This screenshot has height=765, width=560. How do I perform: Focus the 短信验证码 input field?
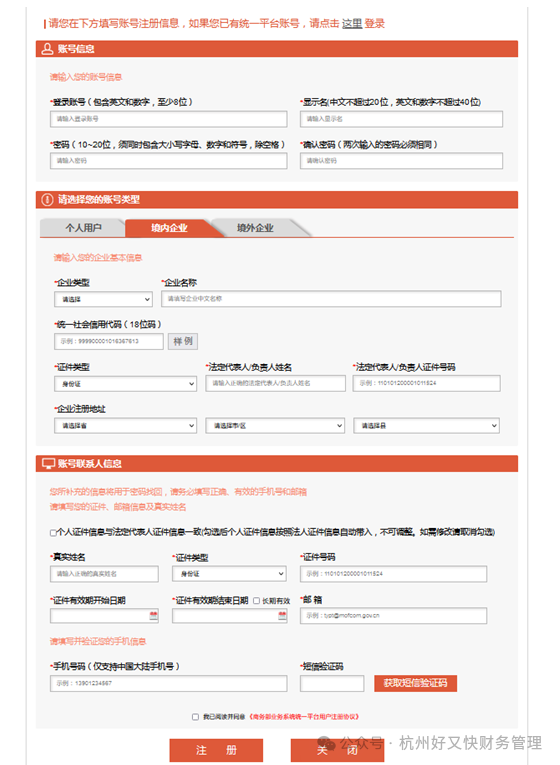pos(332,683)
